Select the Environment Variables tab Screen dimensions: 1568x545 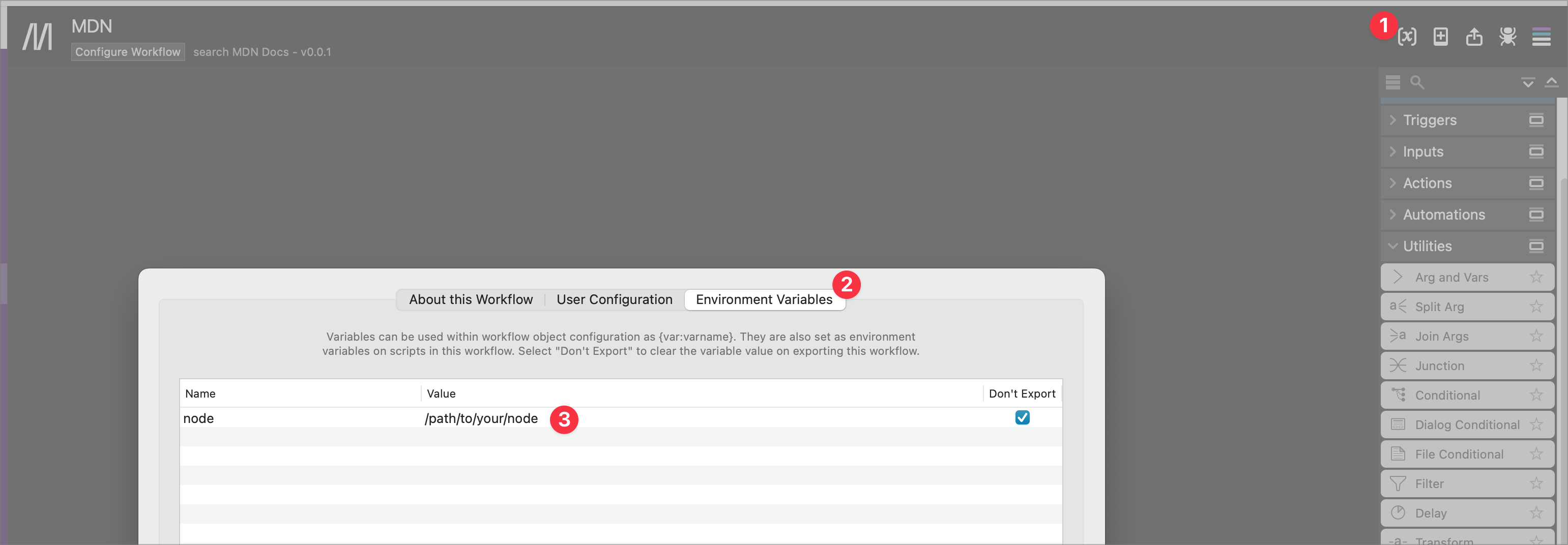click(x=764, y=300)
